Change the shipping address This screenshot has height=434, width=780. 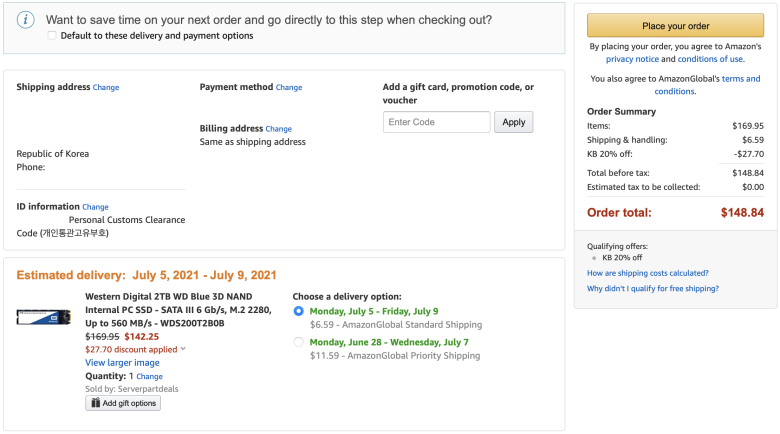(x=106, y=87)
